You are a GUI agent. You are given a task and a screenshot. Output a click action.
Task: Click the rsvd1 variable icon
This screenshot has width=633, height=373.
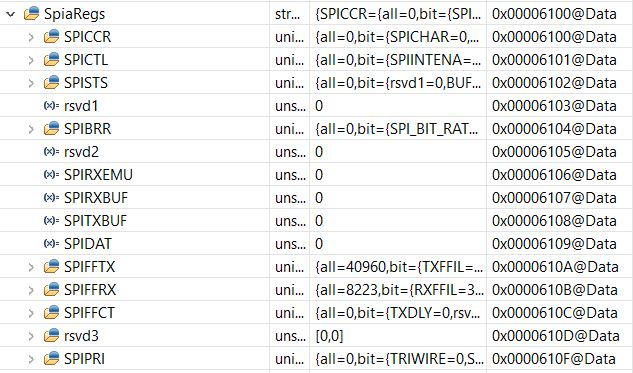click(51, 106)
